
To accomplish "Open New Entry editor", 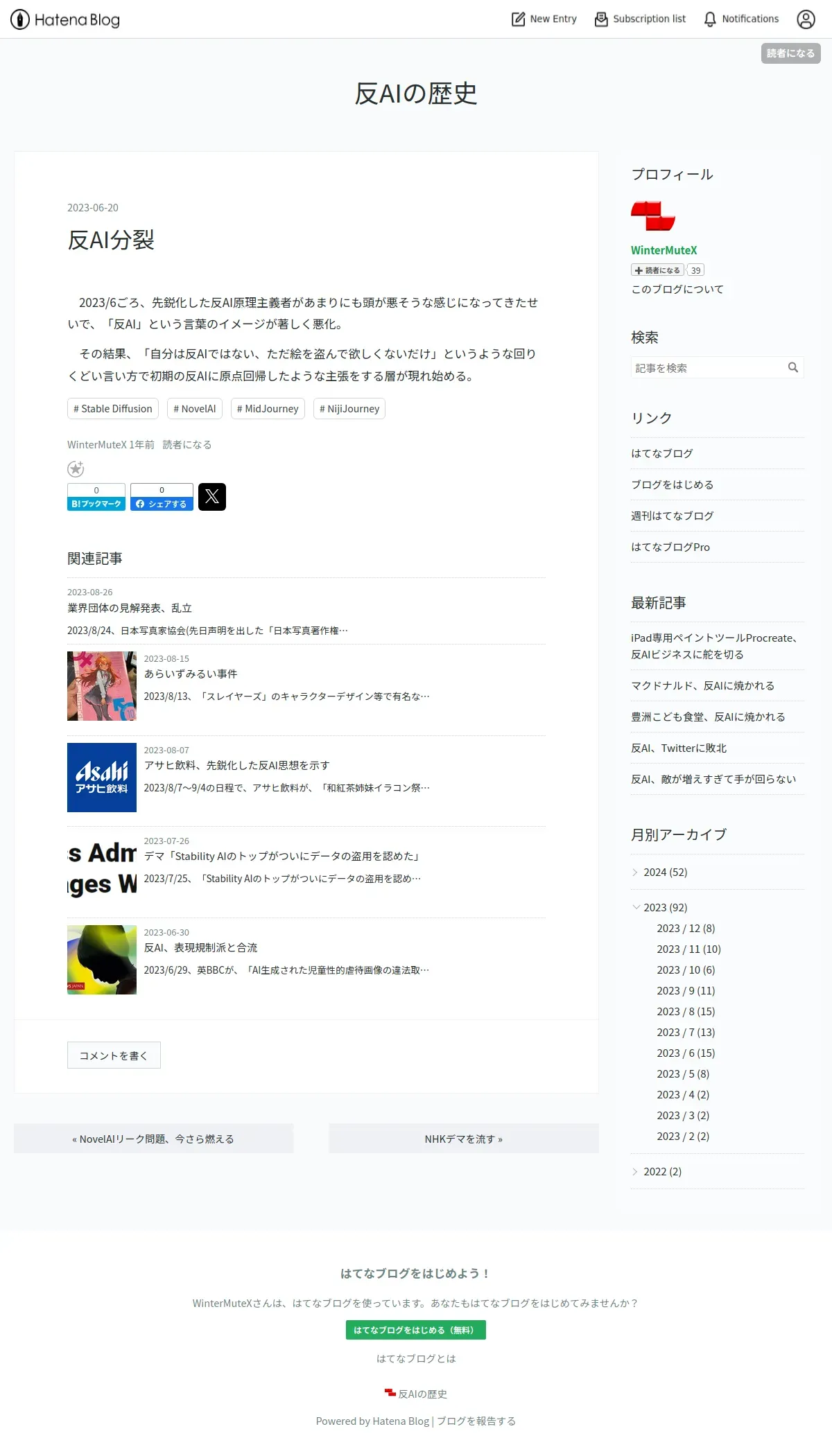I will coord(544,19).
